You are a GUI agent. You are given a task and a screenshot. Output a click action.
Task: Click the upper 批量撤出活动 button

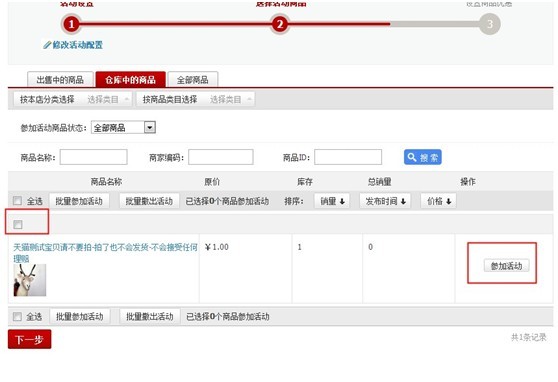click(149, 201)
